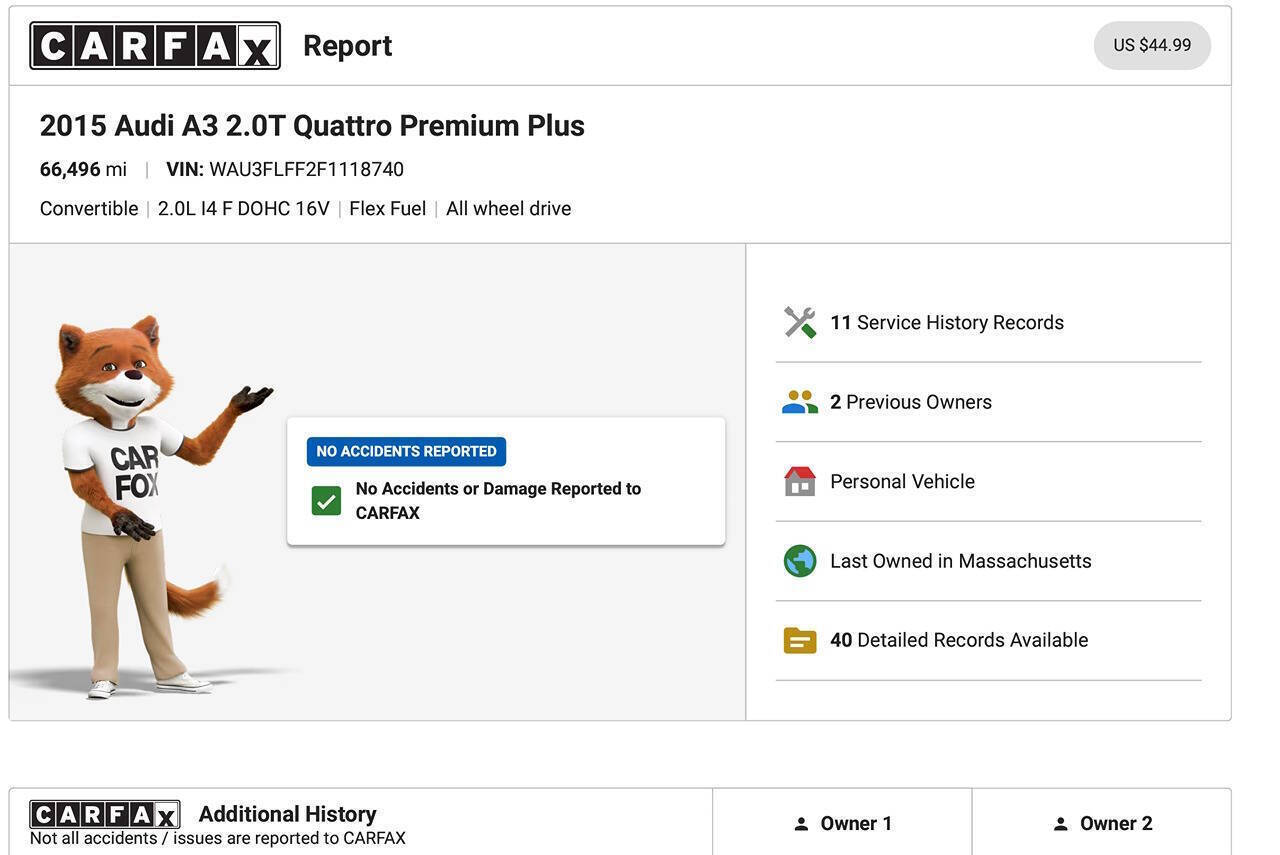Click the person icon beside Owner 2

(x=1061, y=824)
